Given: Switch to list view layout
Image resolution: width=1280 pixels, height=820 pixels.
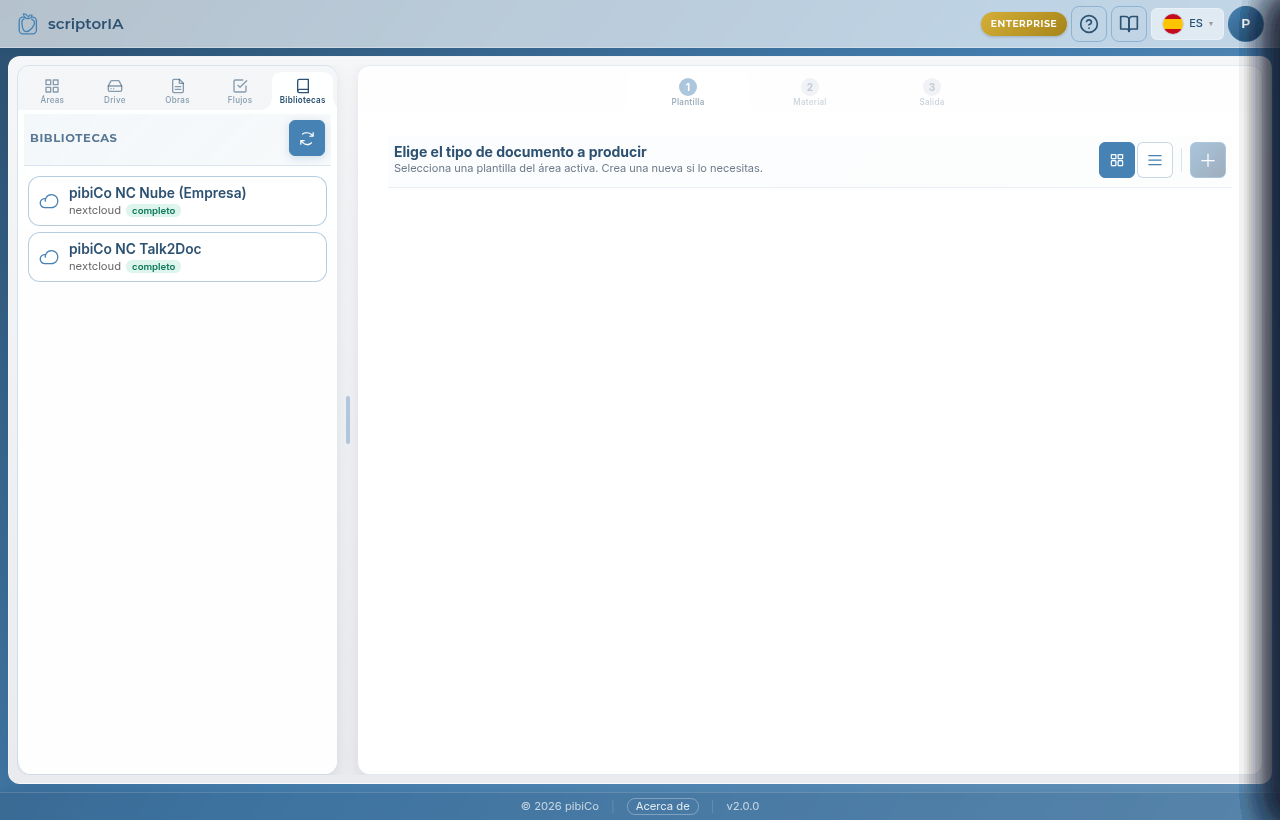Looking at the screenshot, I should 1155,160.
